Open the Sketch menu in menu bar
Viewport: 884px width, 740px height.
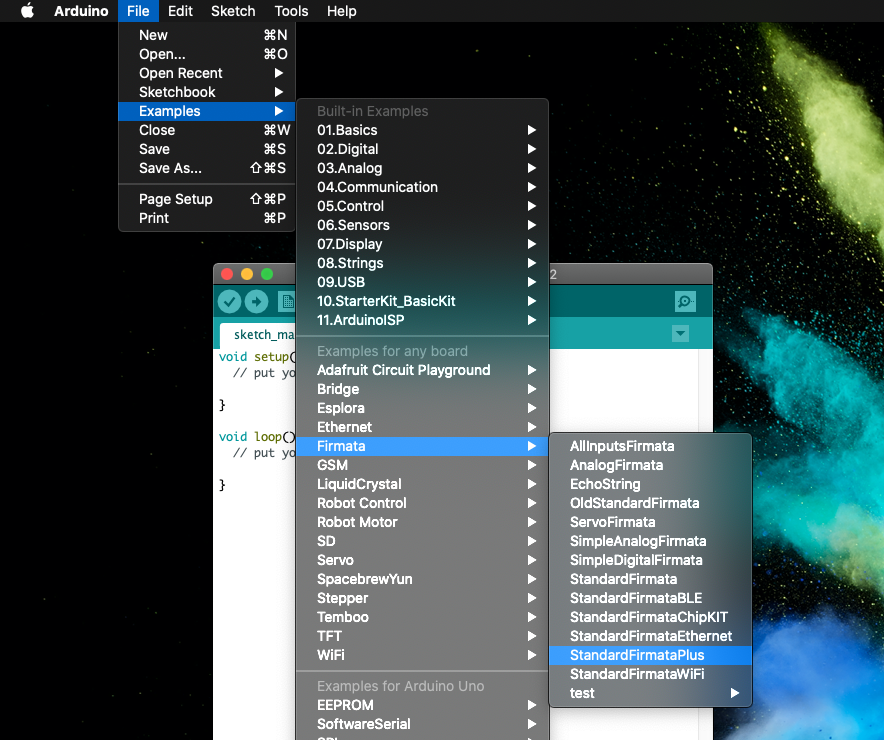click(x=233, y=11)
